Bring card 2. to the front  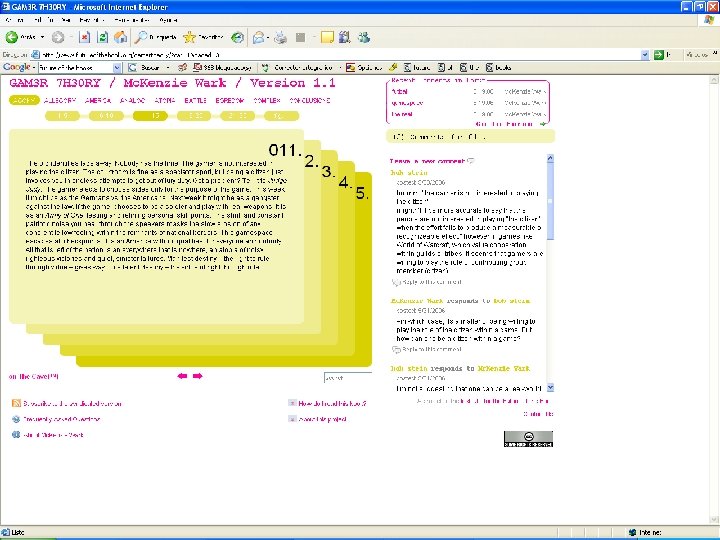pyautogui.click(x=312, y=161)
